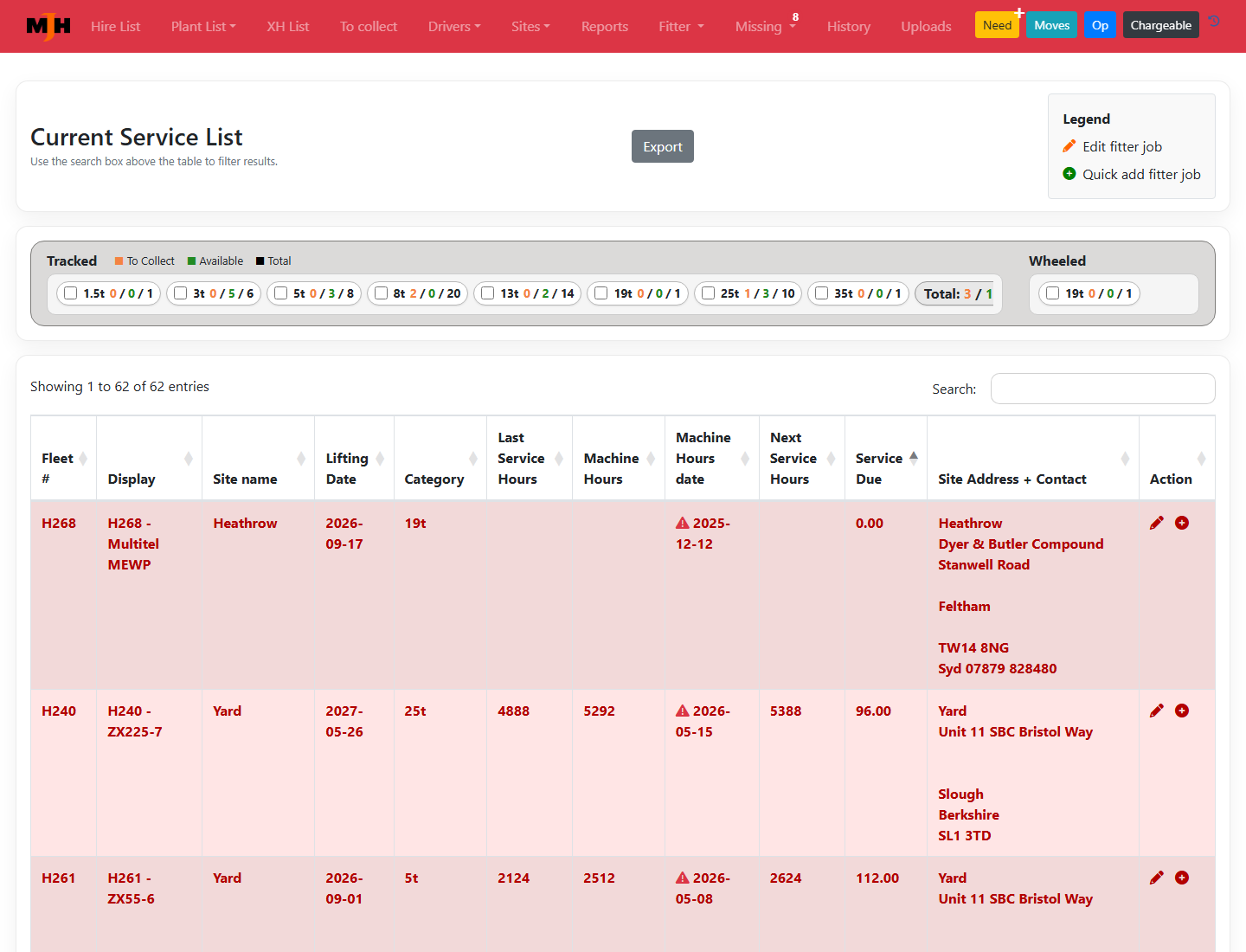Sort table by Fleet # column
This screenshot has height=952, width=1246.
point(63,458)
